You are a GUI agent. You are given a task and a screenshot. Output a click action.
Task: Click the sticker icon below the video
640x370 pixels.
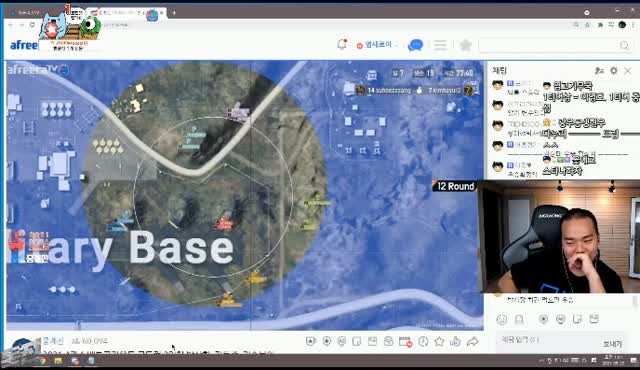point(357,341)
